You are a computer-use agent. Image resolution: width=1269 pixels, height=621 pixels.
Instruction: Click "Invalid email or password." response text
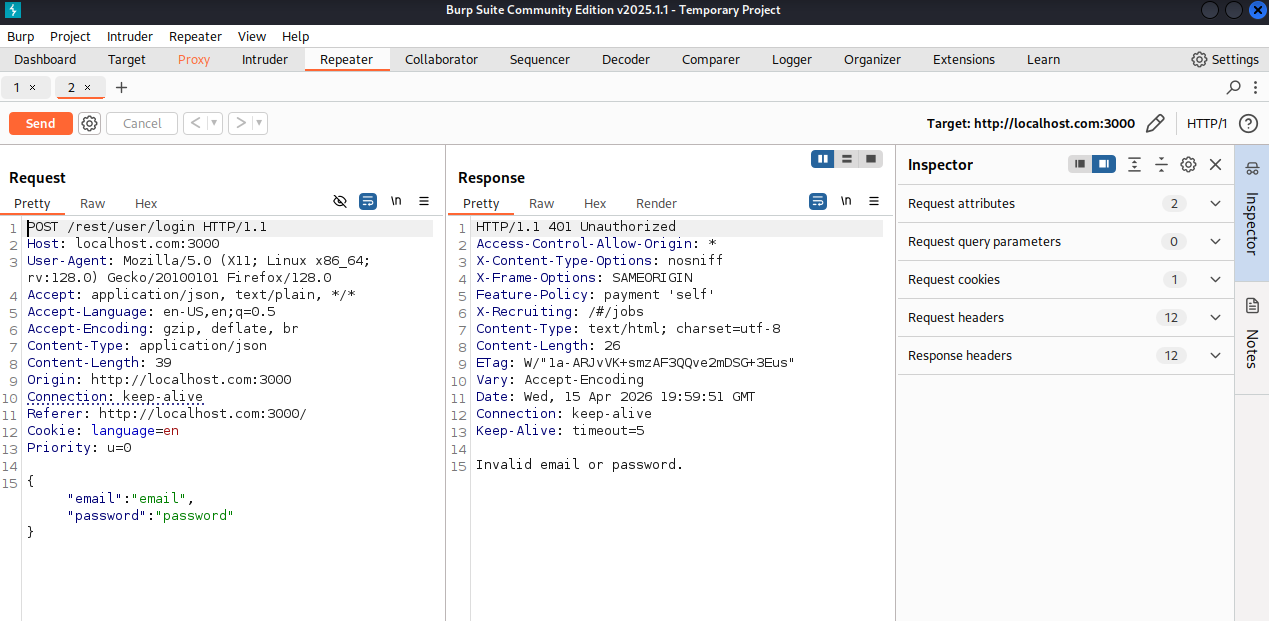click(x=579, y=464)
